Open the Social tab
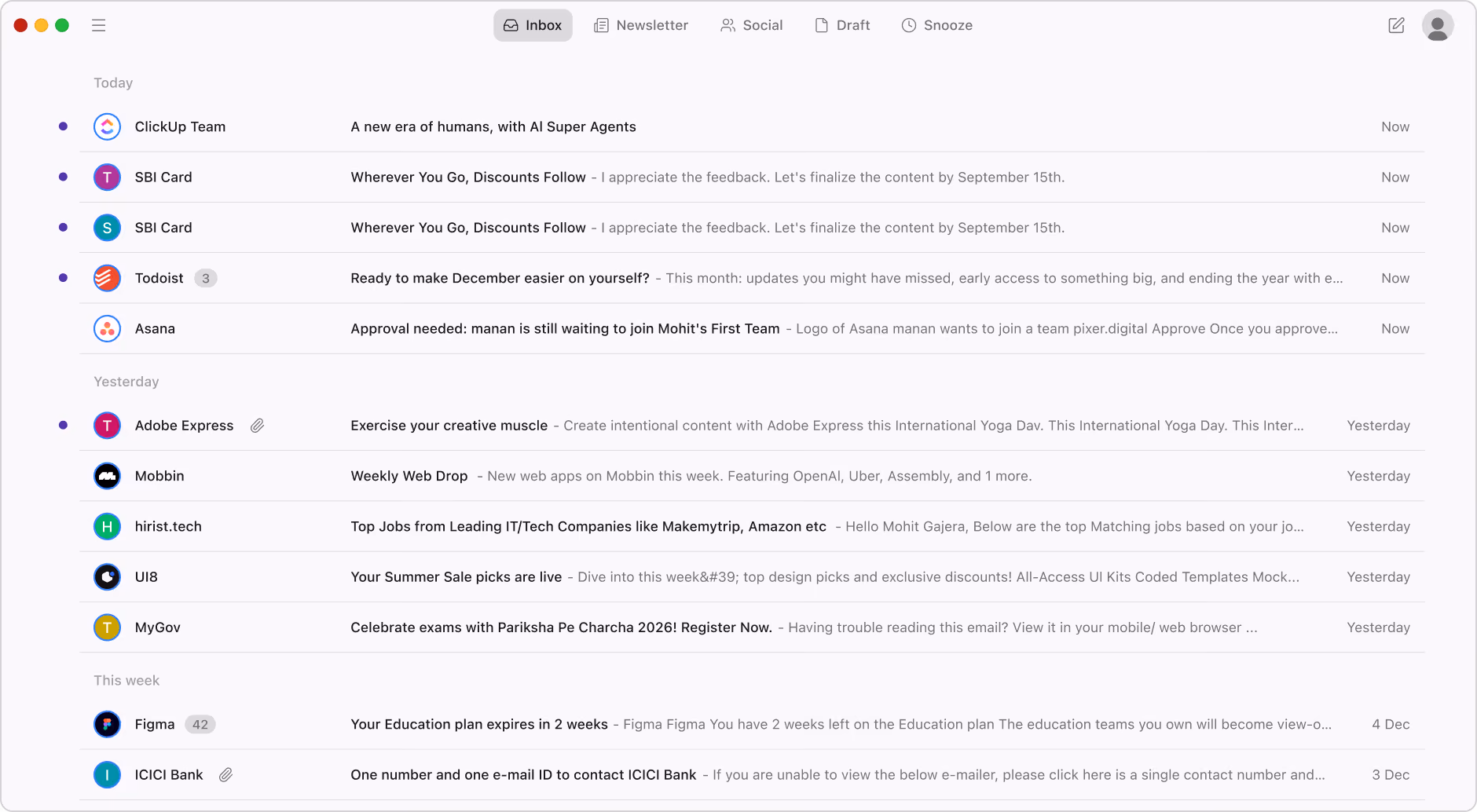The height and width of the screenshot is (812, 1477). click(x=752, y=25)
